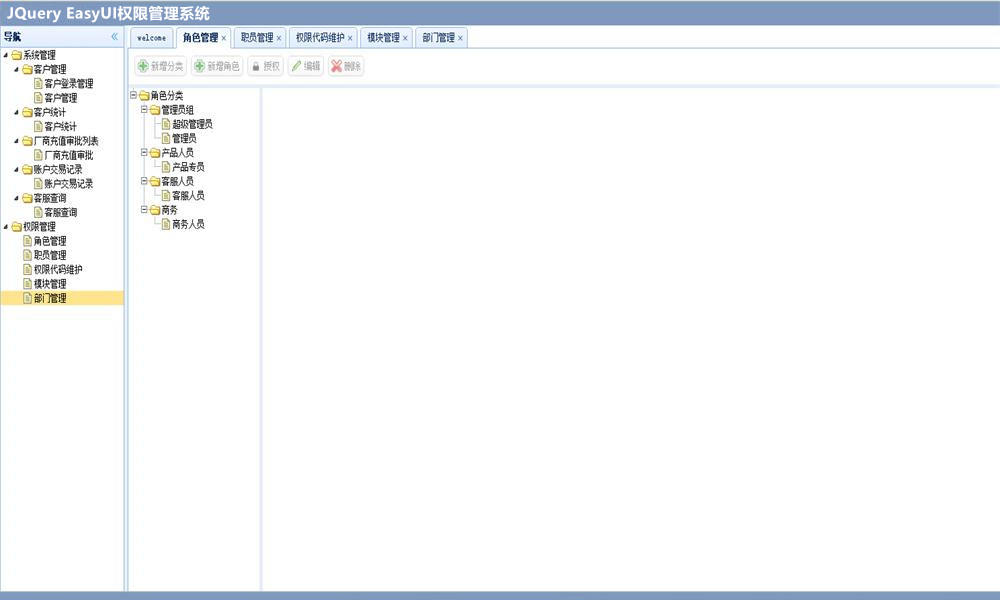
Task: Select the highlighted 部门管理 navigation item
Action: click(x=62, y=298)
